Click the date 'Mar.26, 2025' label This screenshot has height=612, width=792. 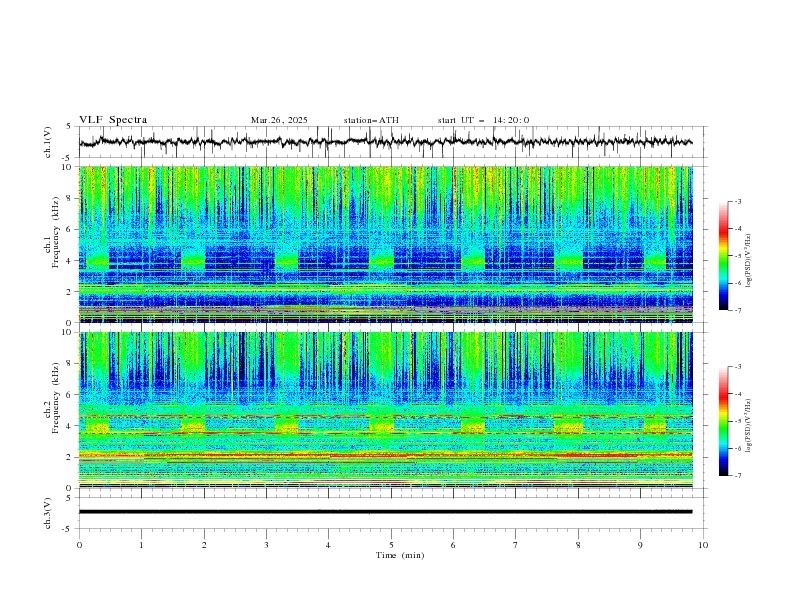tap(279, 120)
